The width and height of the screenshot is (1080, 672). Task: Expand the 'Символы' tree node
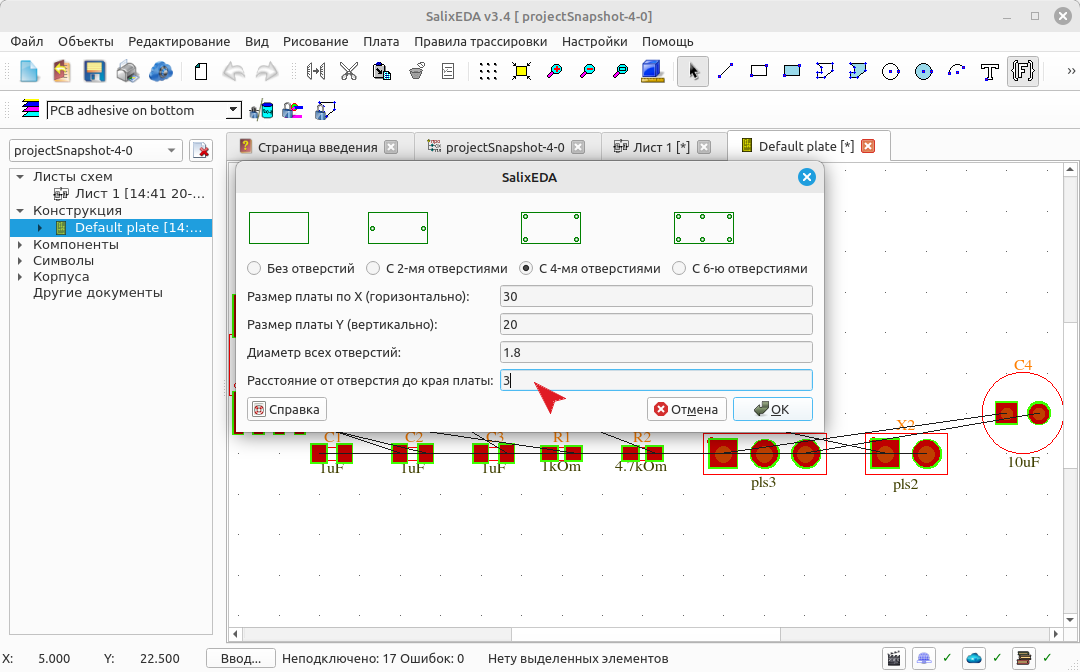(20, 260)
